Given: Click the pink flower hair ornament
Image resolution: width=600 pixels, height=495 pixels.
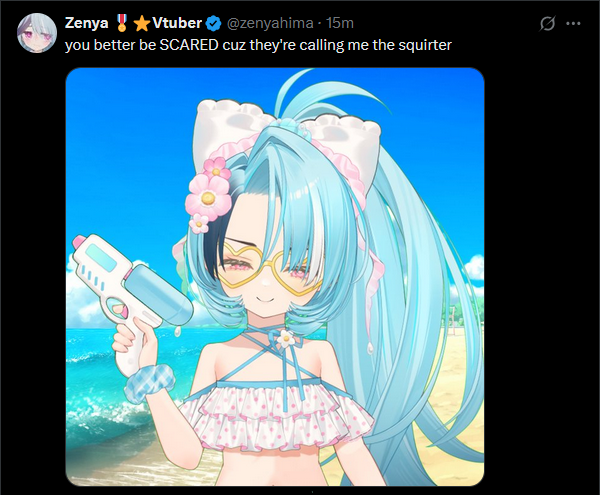Looking at the screenshot, I should click(209, 194).
